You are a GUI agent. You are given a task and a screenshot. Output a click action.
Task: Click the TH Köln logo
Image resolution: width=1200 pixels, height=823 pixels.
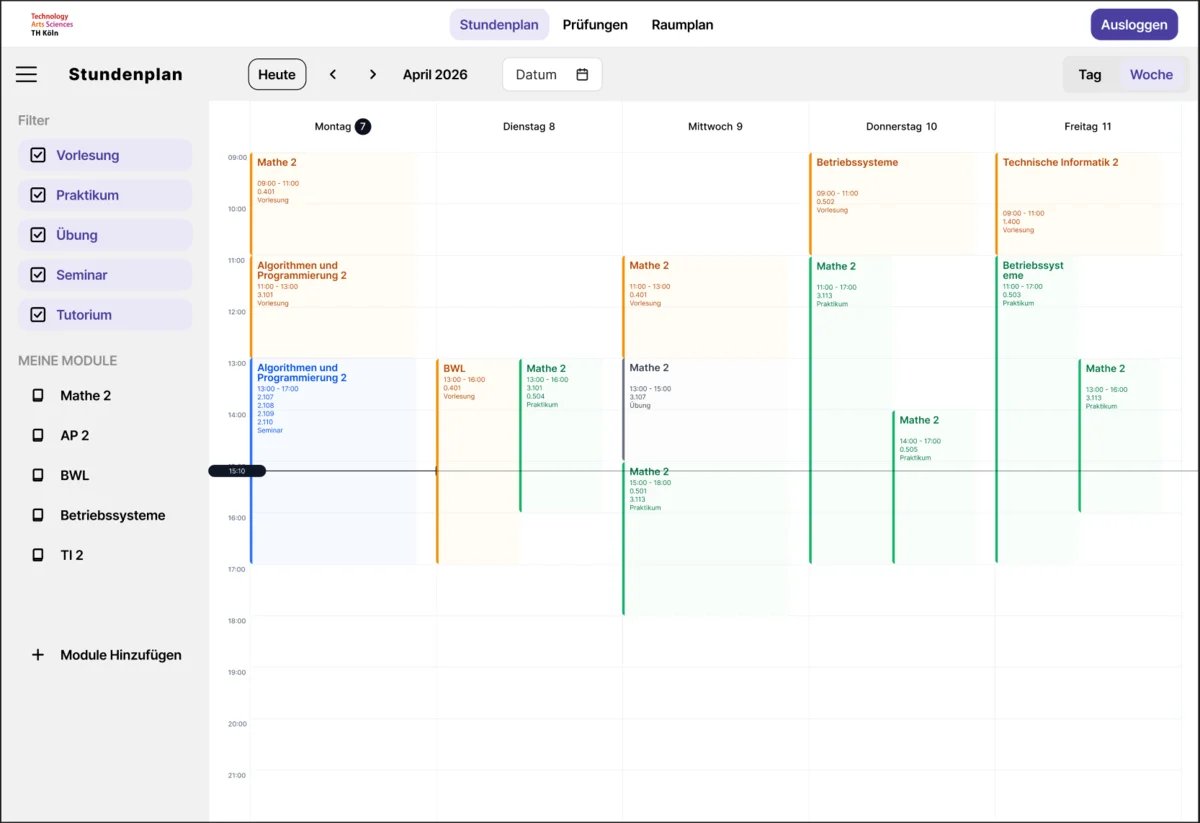51,25
